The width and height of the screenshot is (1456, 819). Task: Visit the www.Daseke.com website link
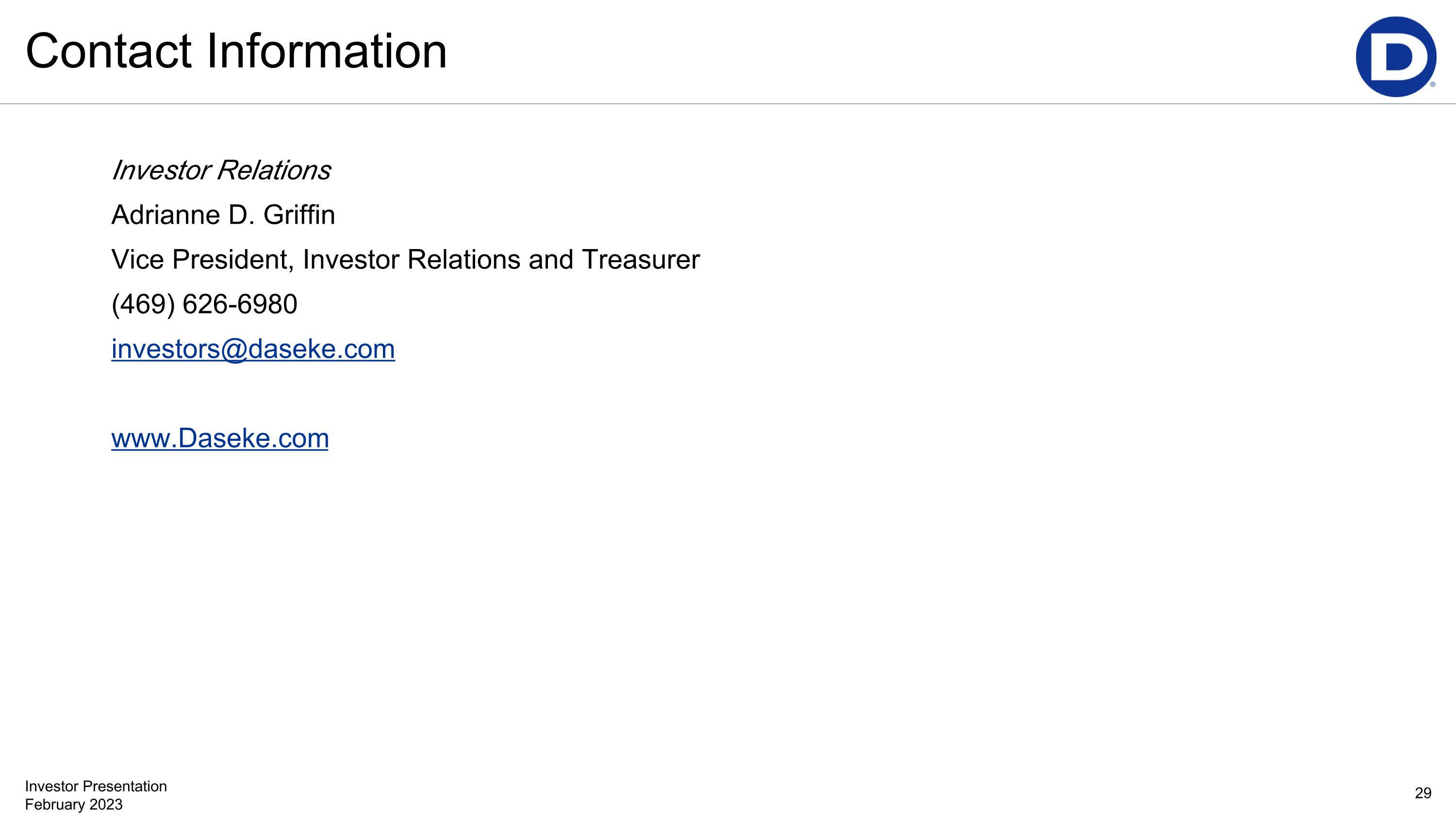coord(219,438)
